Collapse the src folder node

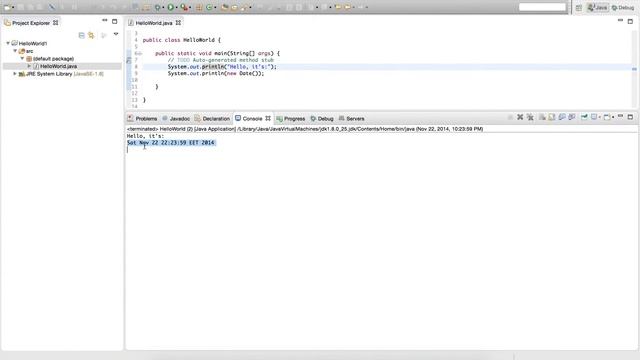pos(15,51)
